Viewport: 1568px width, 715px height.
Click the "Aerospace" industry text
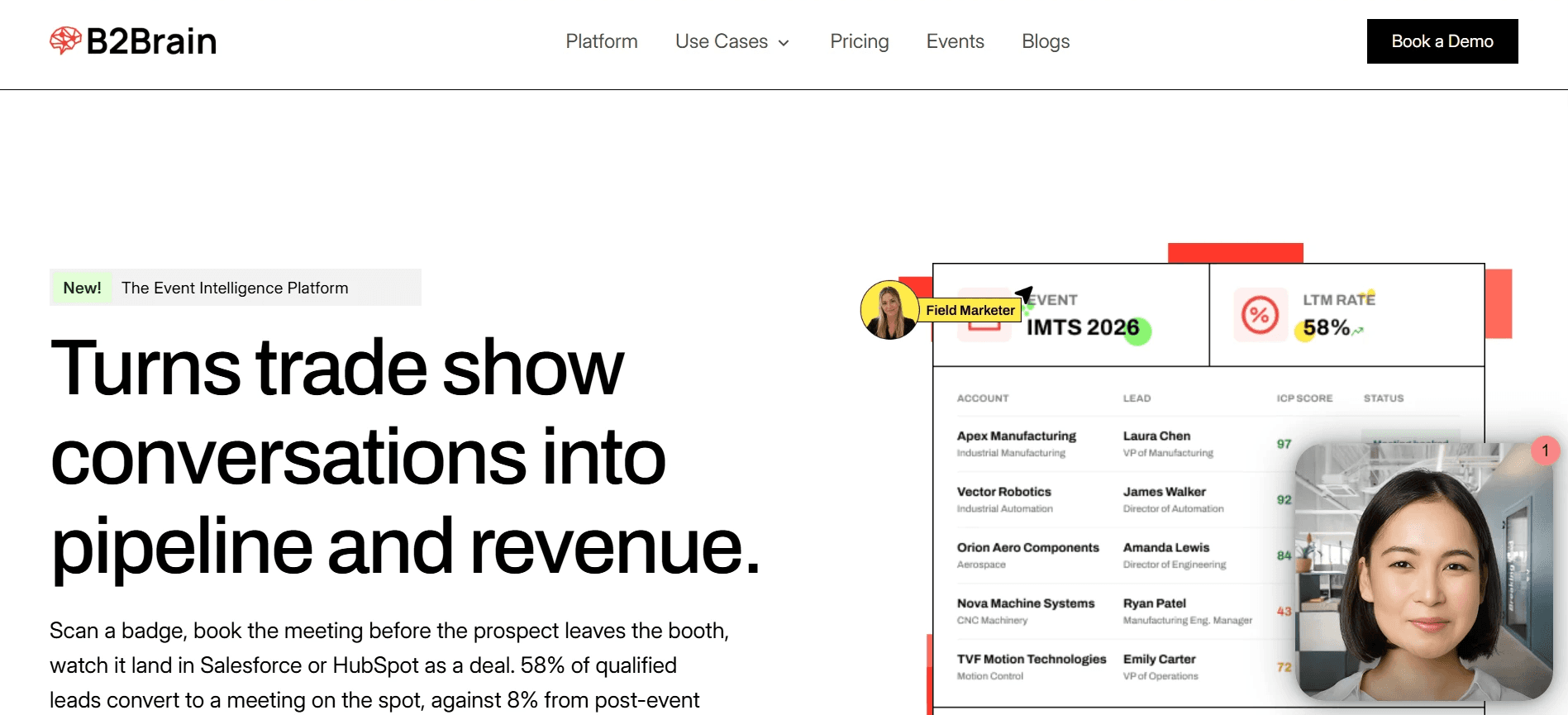(981, 565)
